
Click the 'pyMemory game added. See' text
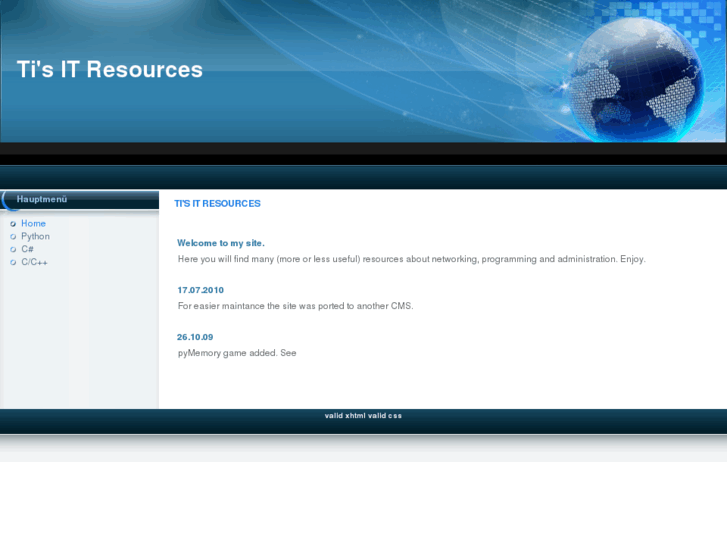pyautogui.click(x=237, y=353)
